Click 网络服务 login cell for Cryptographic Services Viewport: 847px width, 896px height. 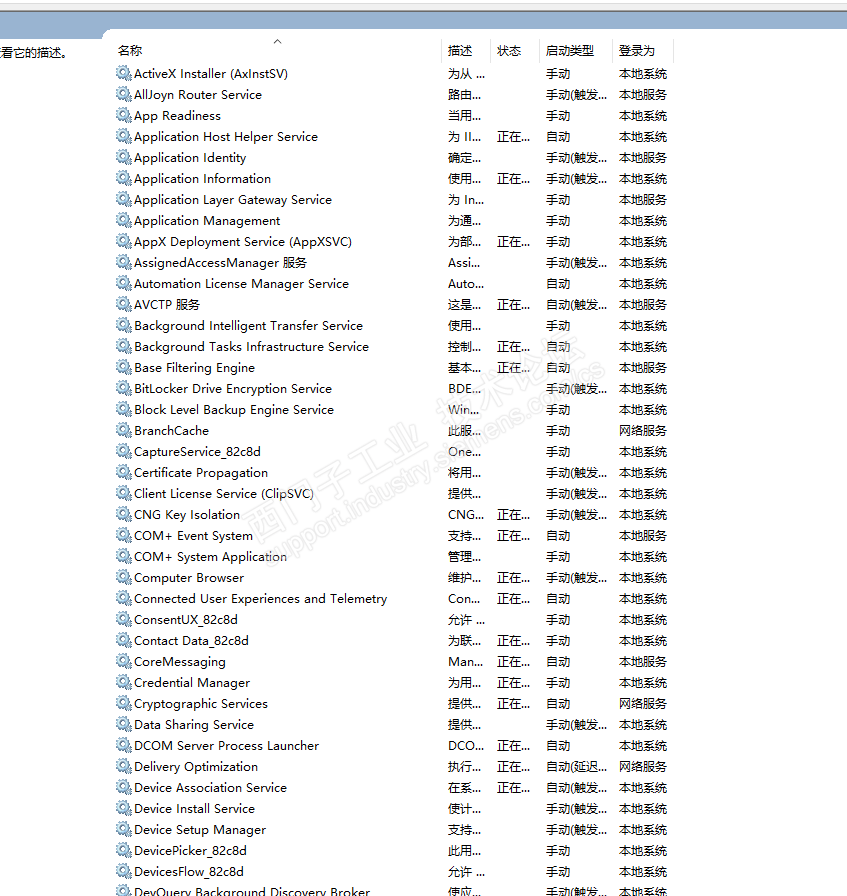[x=643, y=703]
